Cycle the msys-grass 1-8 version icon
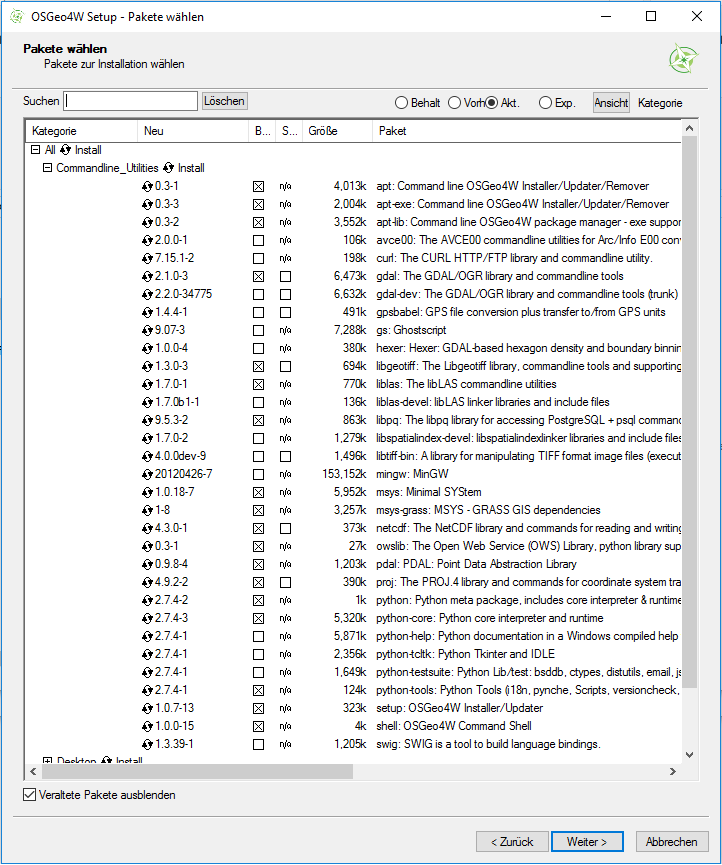This screenshot has height=865, width=722. (147, 511)
